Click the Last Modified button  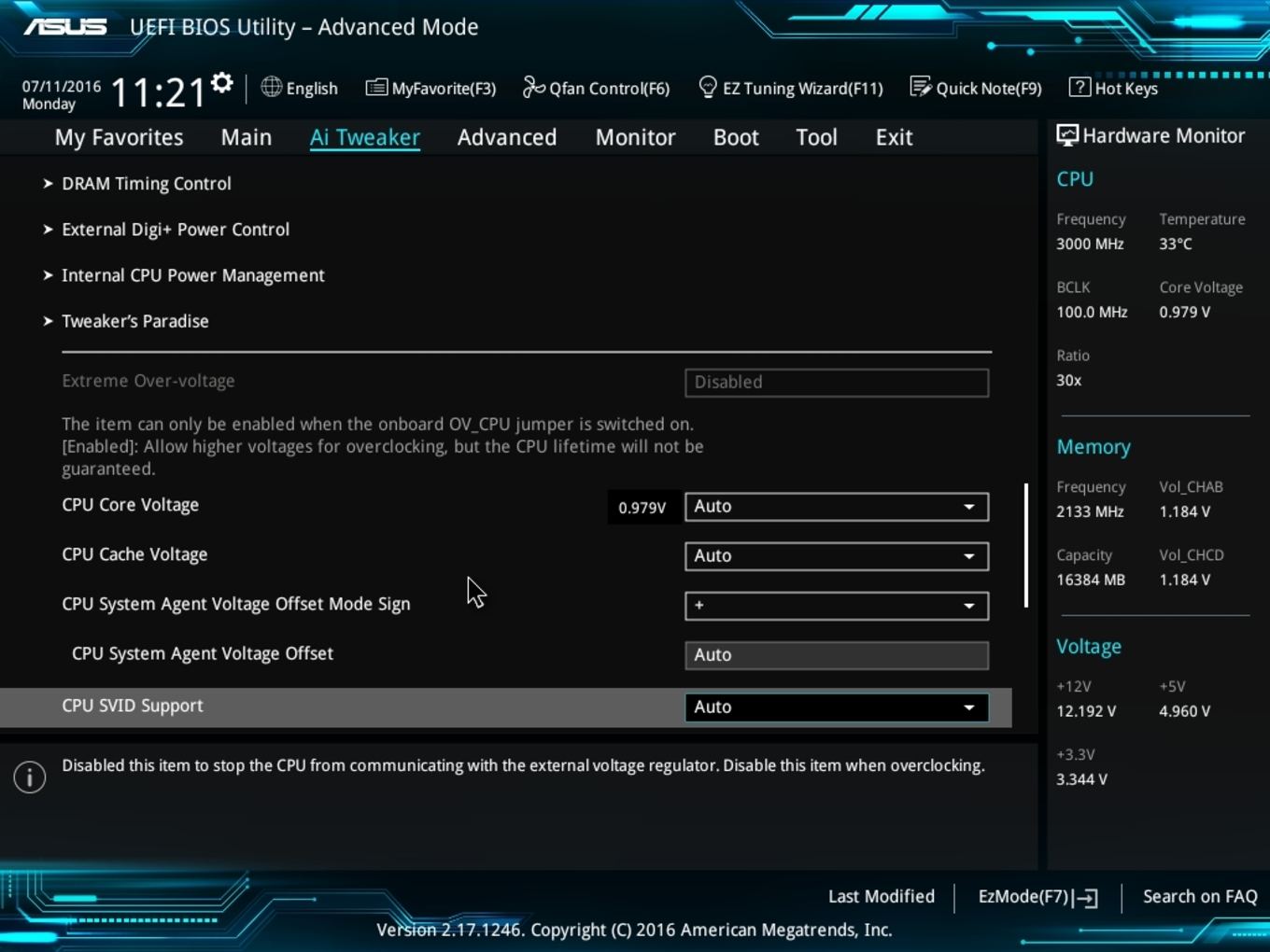[x=882, y=897]
